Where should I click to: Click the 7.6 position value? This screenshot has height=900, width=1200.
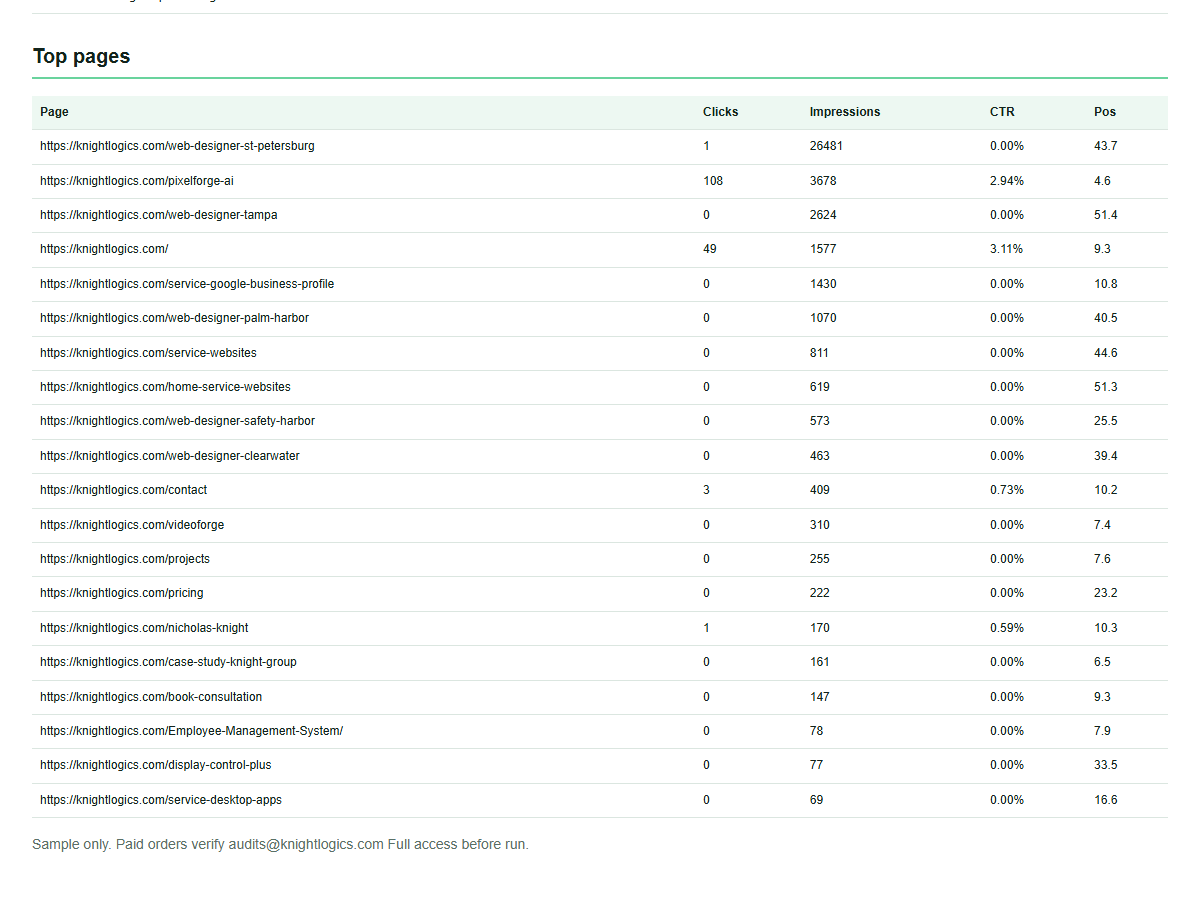[x=1102, y=559]
